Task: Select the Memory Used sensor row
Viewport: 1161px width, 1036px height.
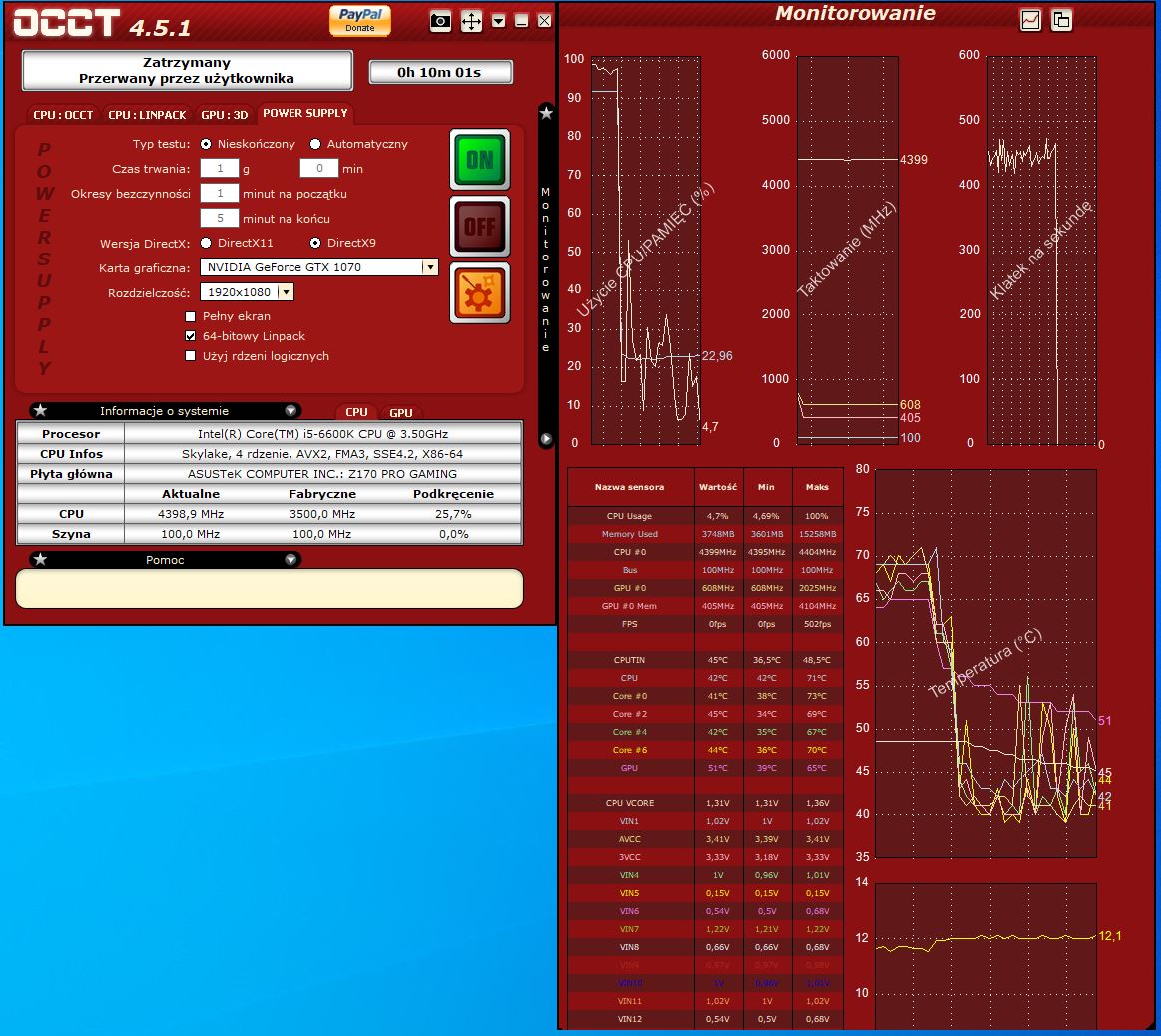Action: pyautogui.click(x=705, y=534)
